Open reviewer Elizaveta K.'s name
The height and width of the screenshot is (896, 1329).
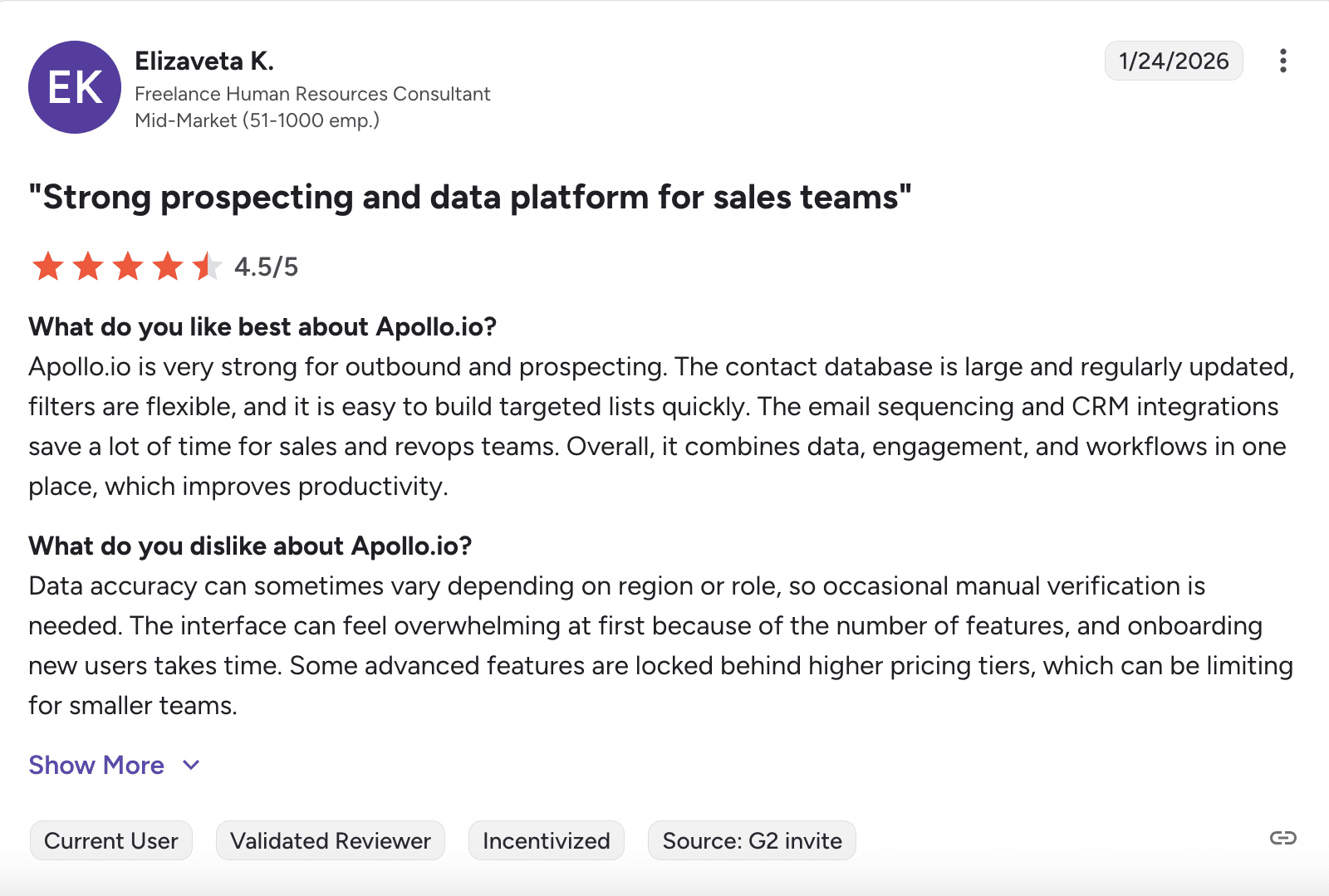coord(204,61)
